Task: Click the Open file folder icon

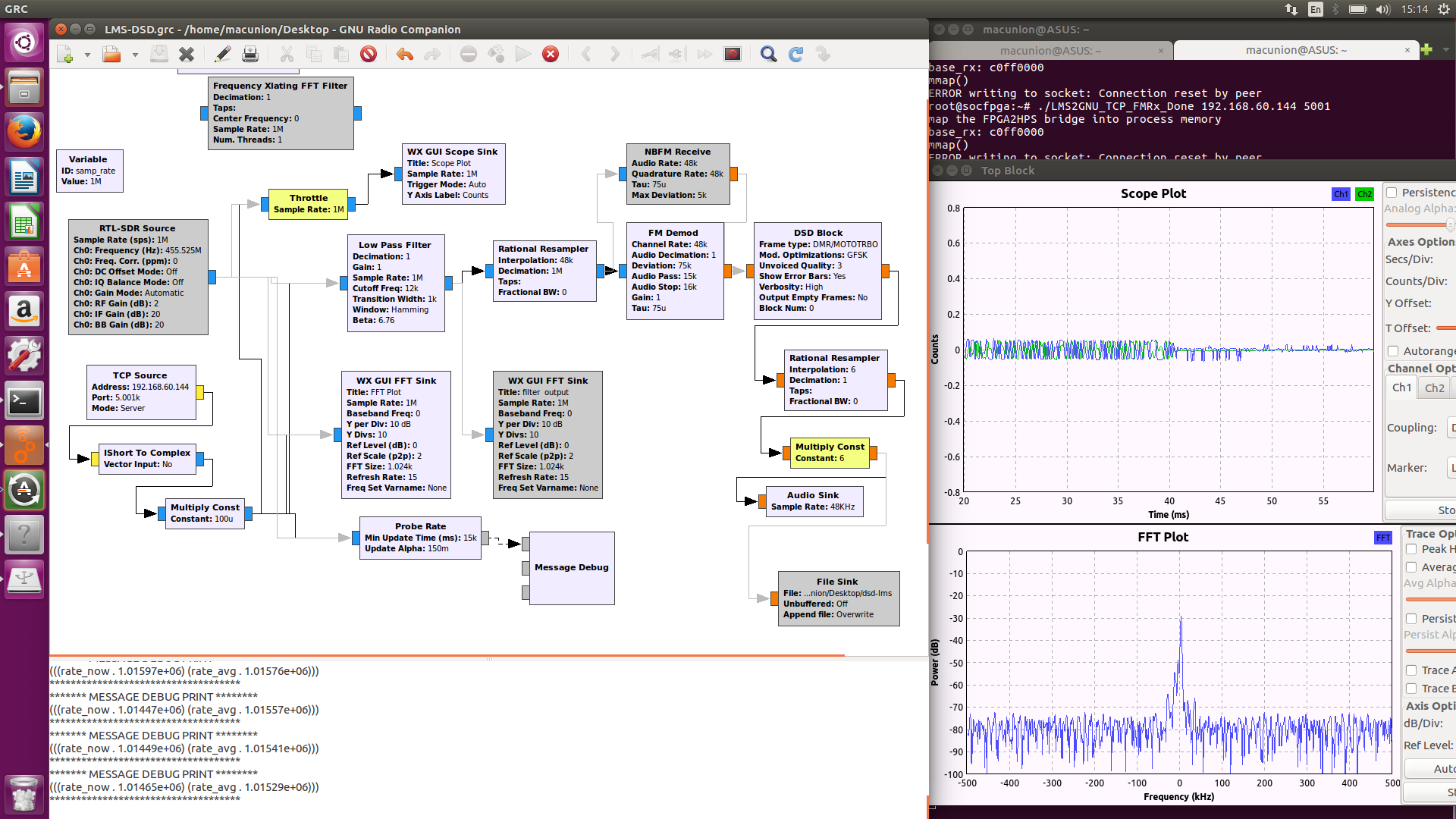Action: click(x=111, y=55)
